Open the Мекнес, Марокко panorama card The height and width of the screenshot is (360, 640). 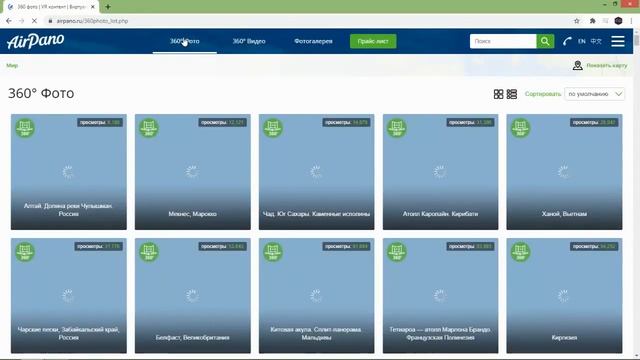(193, 172)
